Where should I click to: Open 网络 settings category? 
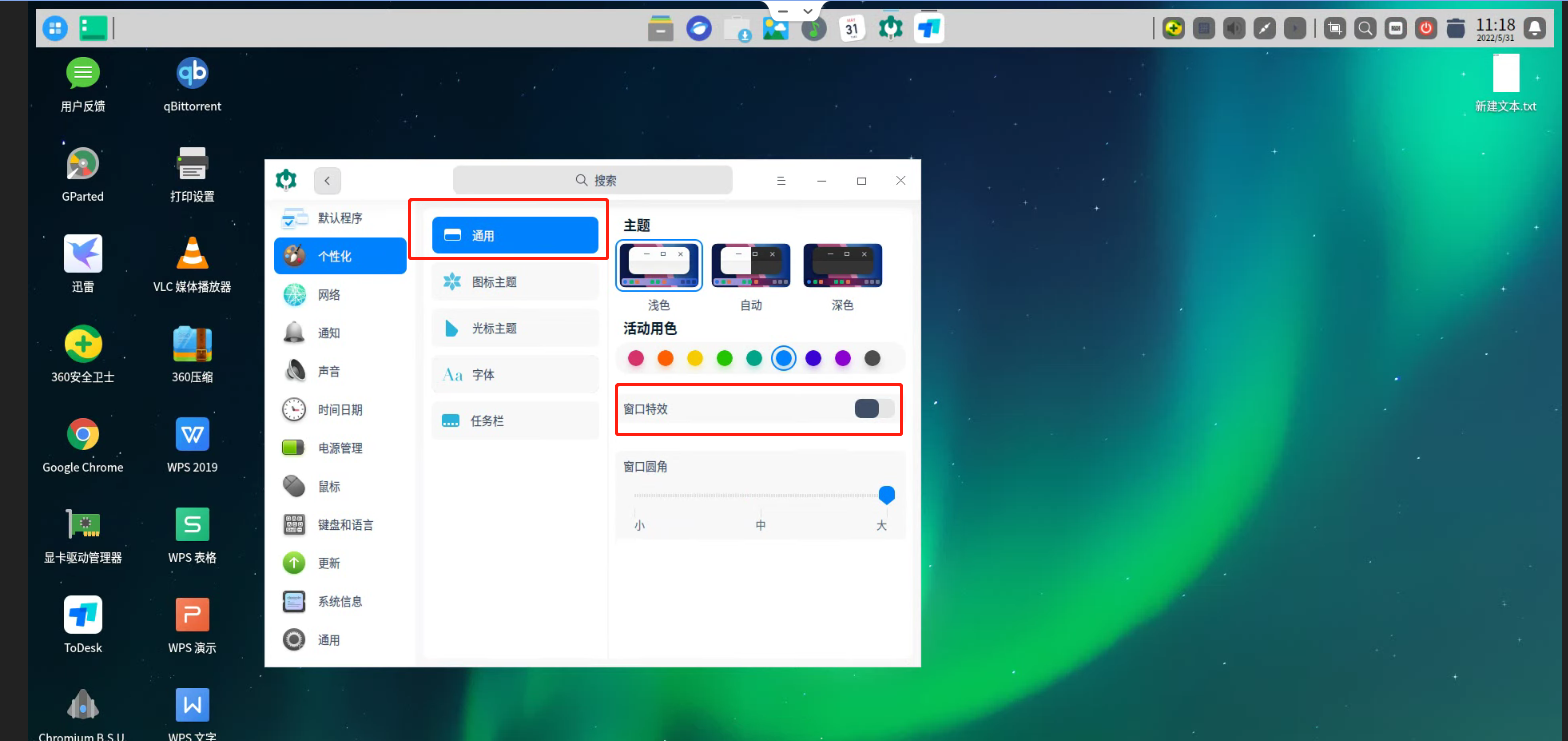340,295
